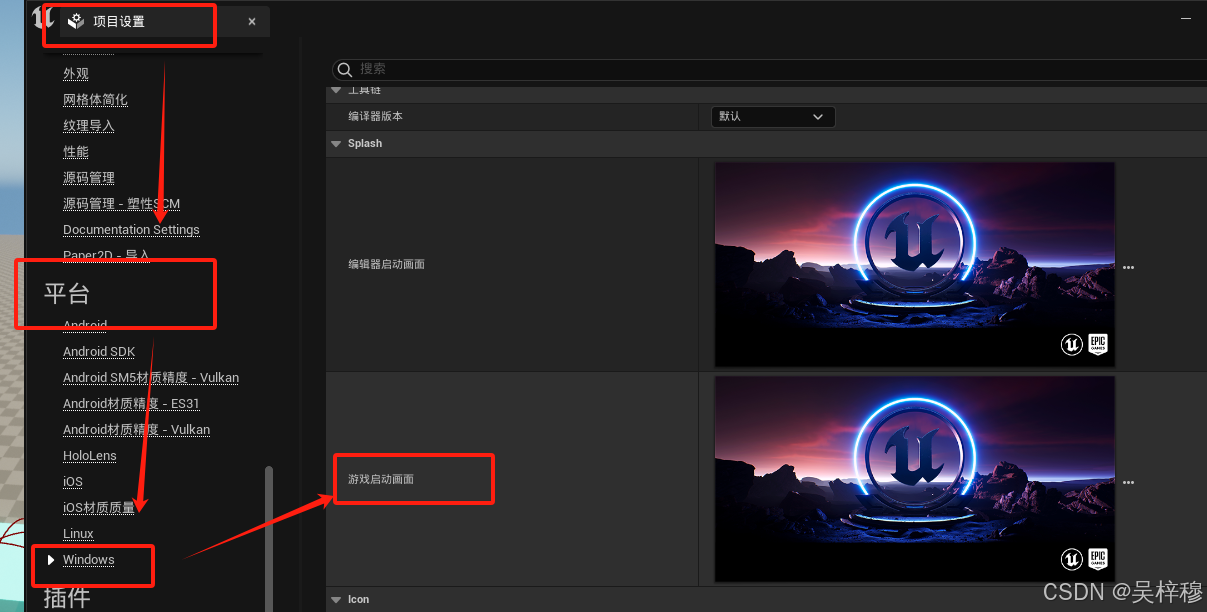Click the 编译器版本 label
Image resolution: width=1207 pixels, height=612 pixels.
pos(375,117)
